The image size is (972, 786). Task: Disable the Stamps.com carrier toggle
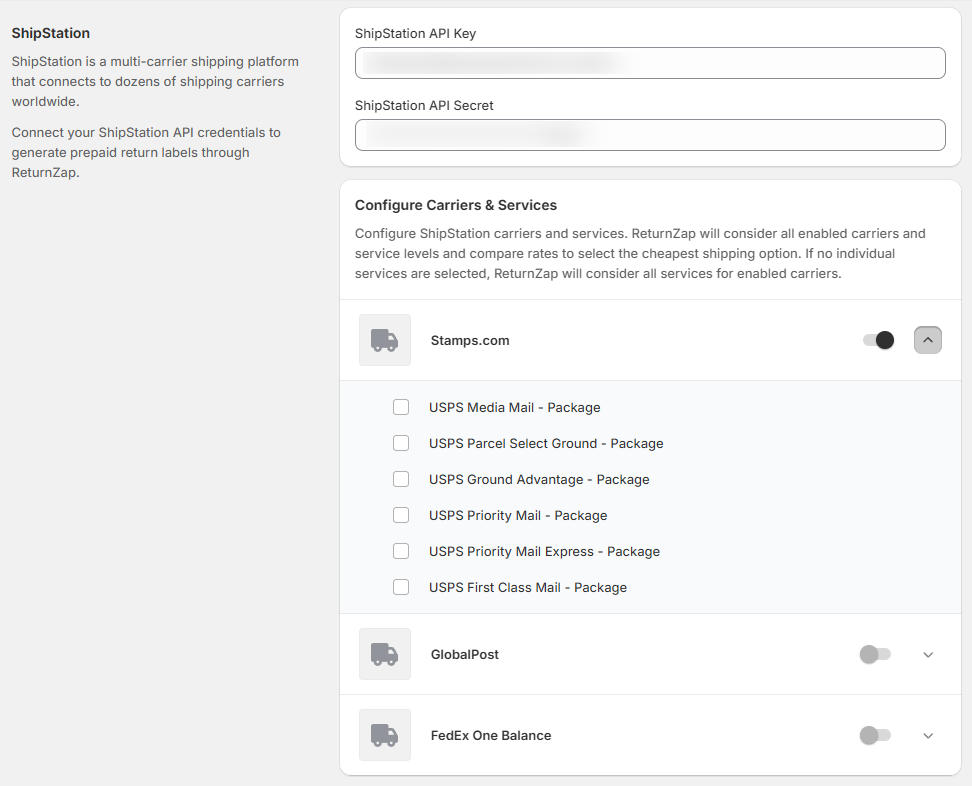[878, 340]
